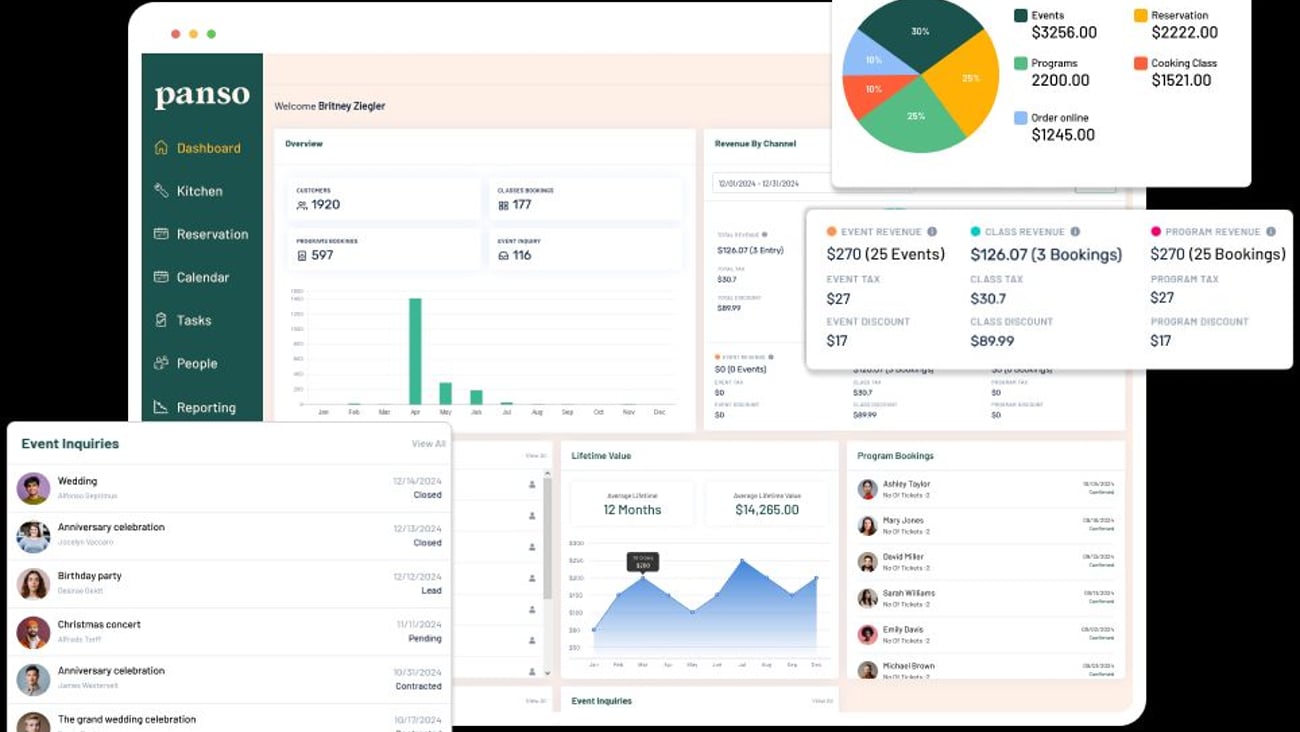The image size is (1300, 732).
Task: Click the Customers card people icon
Action: (x=302, y=205)
